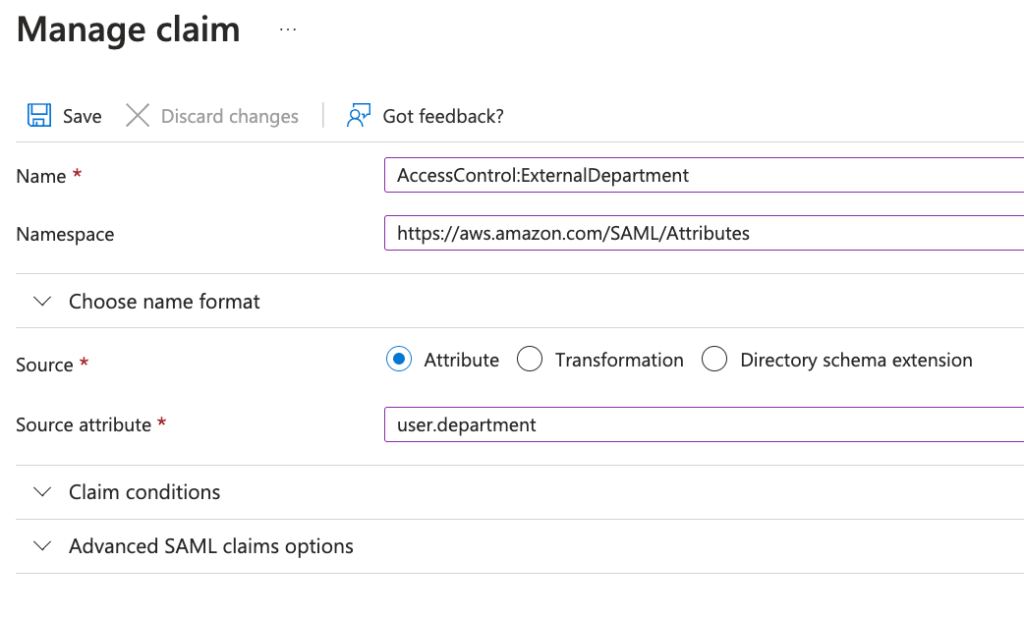Expand the Choose name format section

pyautogui.click(x=164, y=301)
